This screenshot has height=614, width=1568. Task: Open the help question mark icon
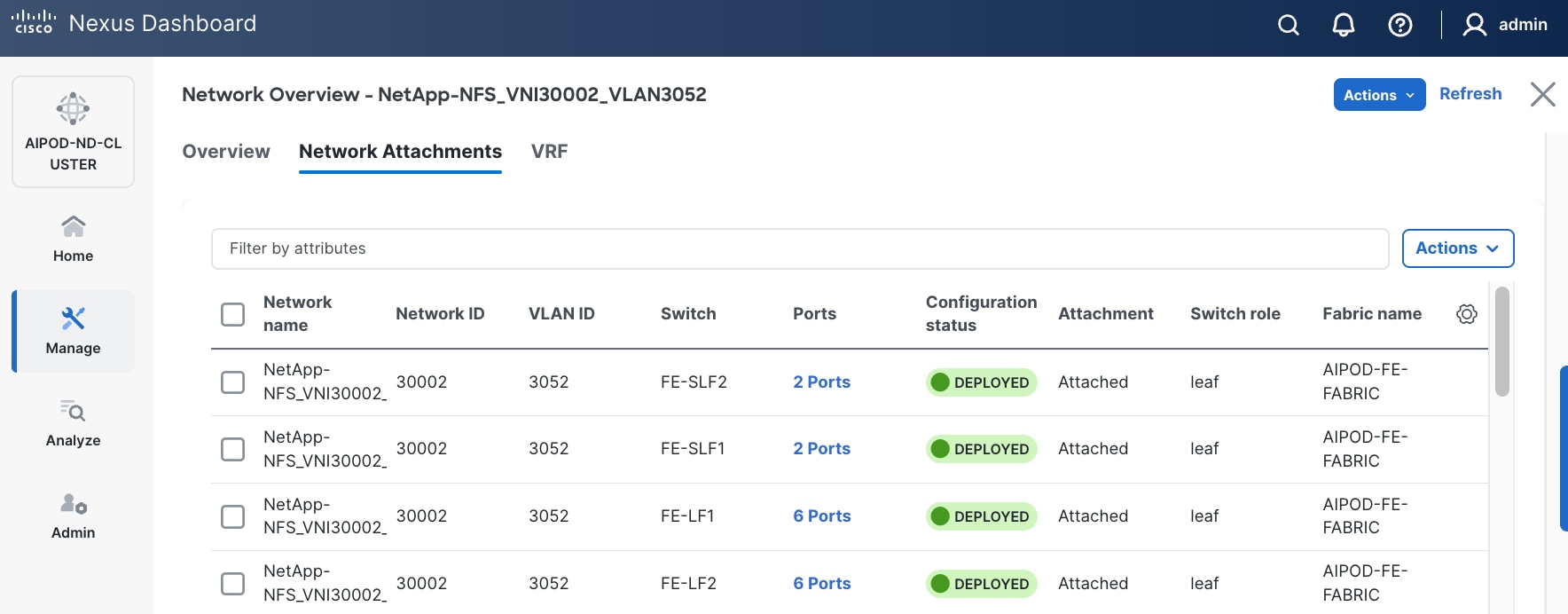coord(1399,25)
